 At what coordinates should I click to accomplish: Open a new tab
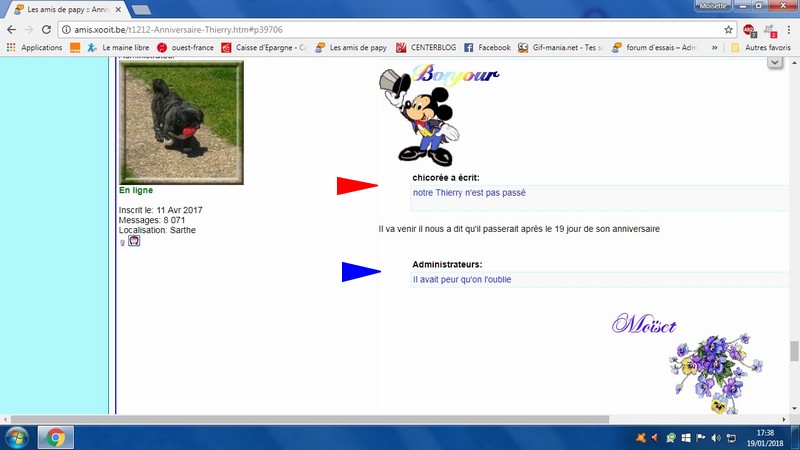point(141,10)
